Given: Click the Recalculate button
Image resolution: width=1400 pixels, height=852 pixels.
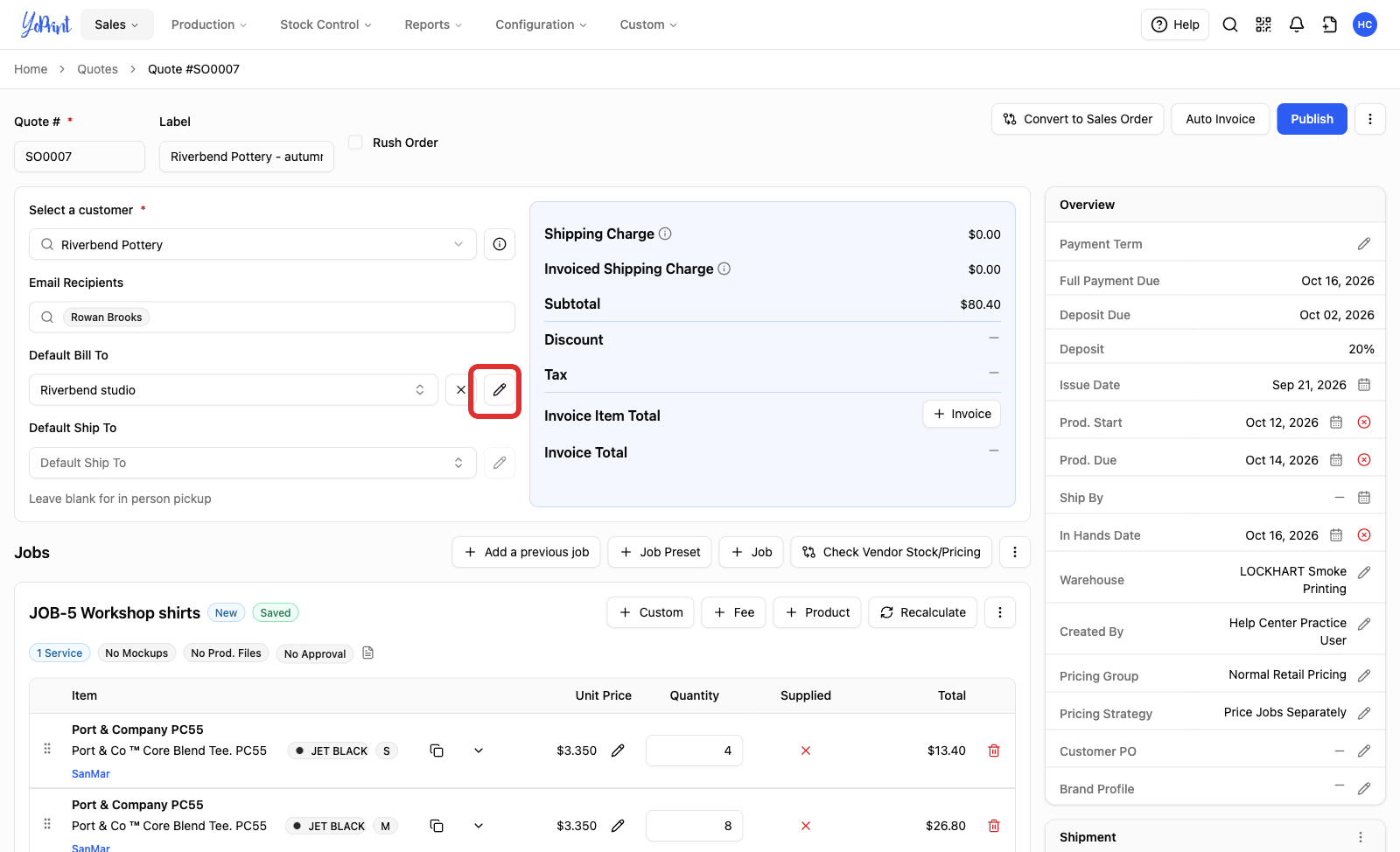Looking at the screenshot, I should click(x=922, y=612).
